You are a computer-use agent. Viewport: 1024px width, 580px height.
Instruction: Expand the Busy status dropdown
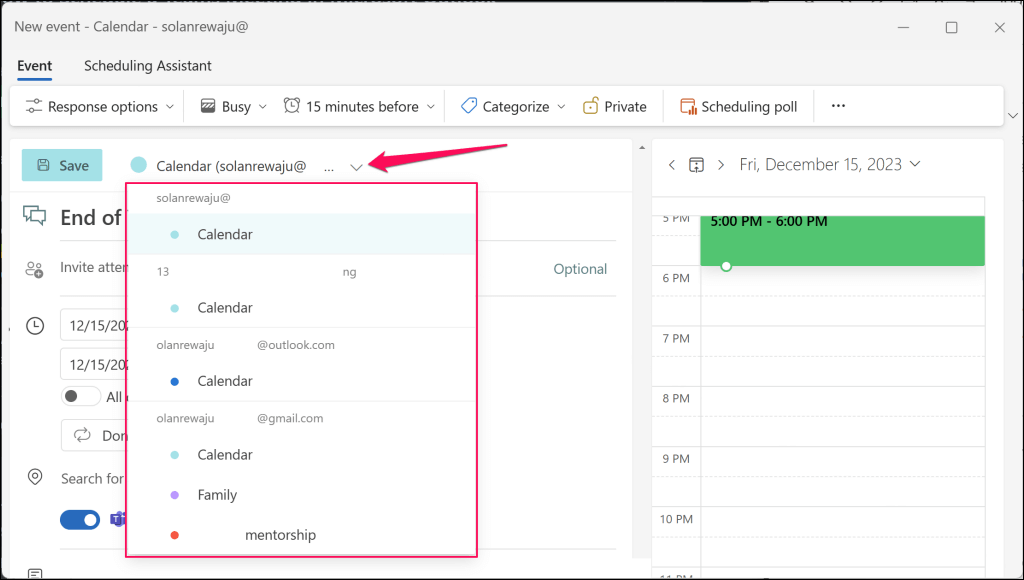point(235,106)
